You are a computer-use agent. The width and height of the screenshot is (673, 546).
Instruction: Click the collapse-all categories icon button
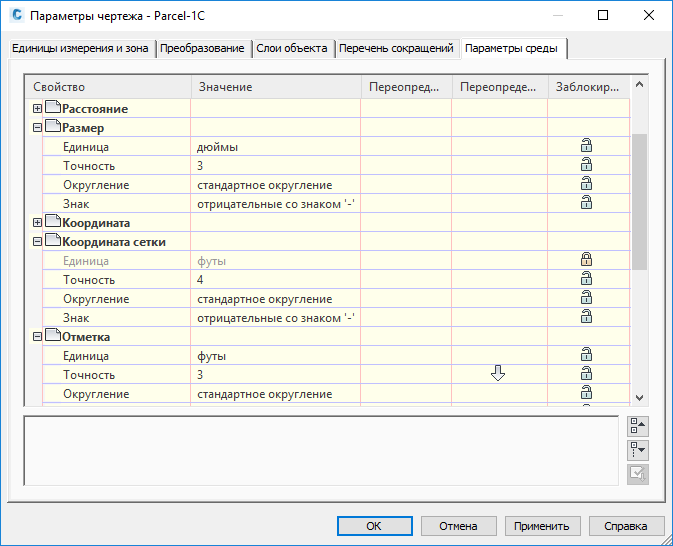pyautogui.click(x=638, y=428)
